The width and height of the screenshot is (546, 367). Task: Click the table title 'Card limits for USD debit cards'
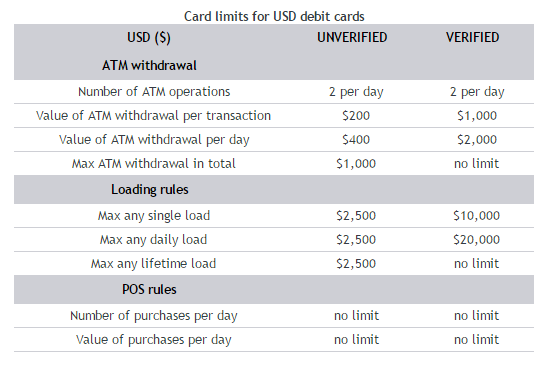pos(274,16)
